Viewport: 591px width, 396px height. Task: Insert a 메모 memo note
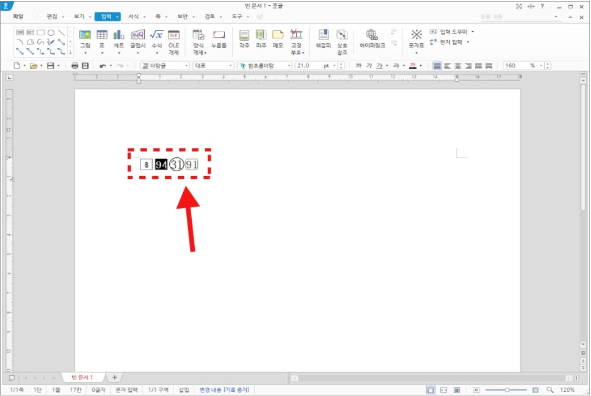coord(278,39)
